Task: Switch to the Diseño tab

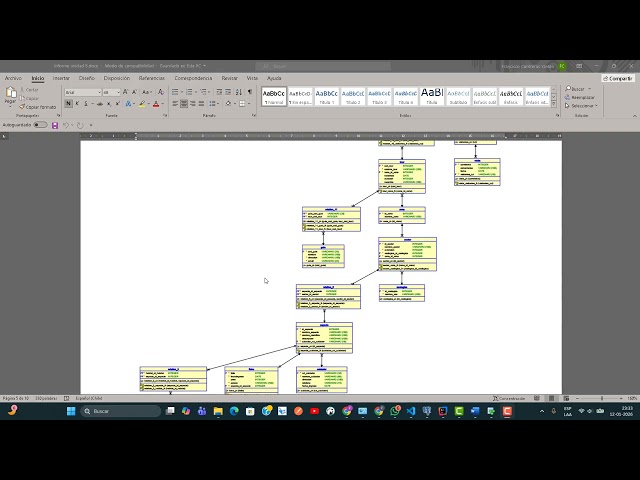Action: (87, 78)
